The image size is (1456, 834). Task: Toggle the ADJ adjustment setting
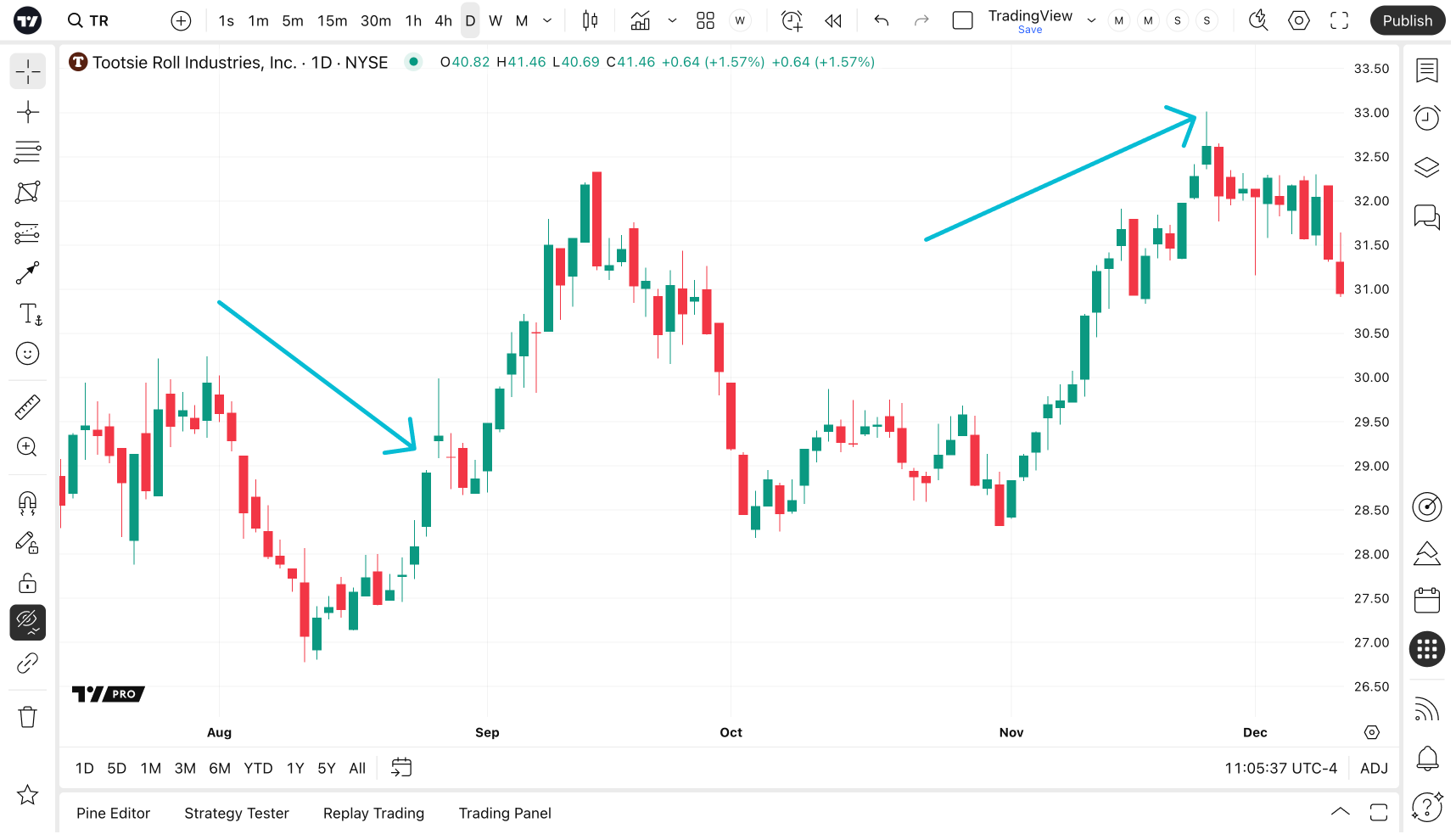(x=1374, y=768)
